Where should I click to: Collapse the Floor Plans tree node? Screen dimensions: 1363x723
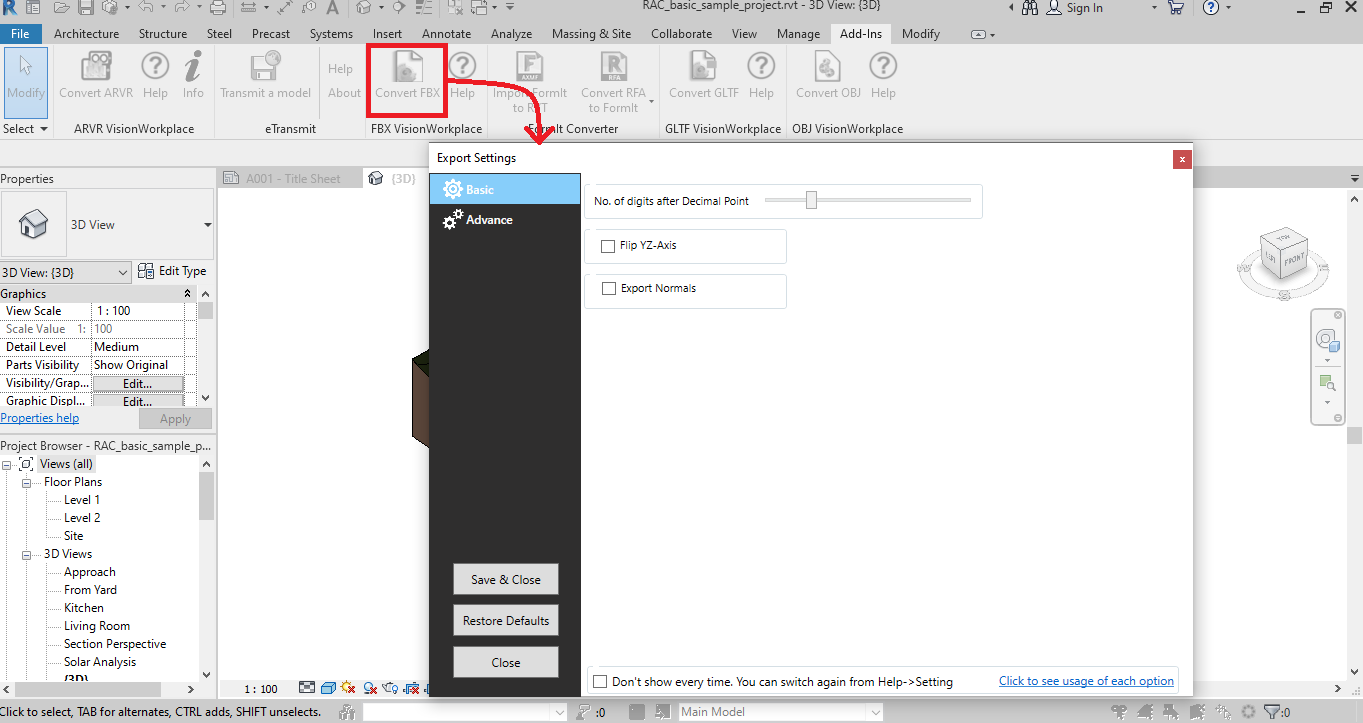pos(27,482)
